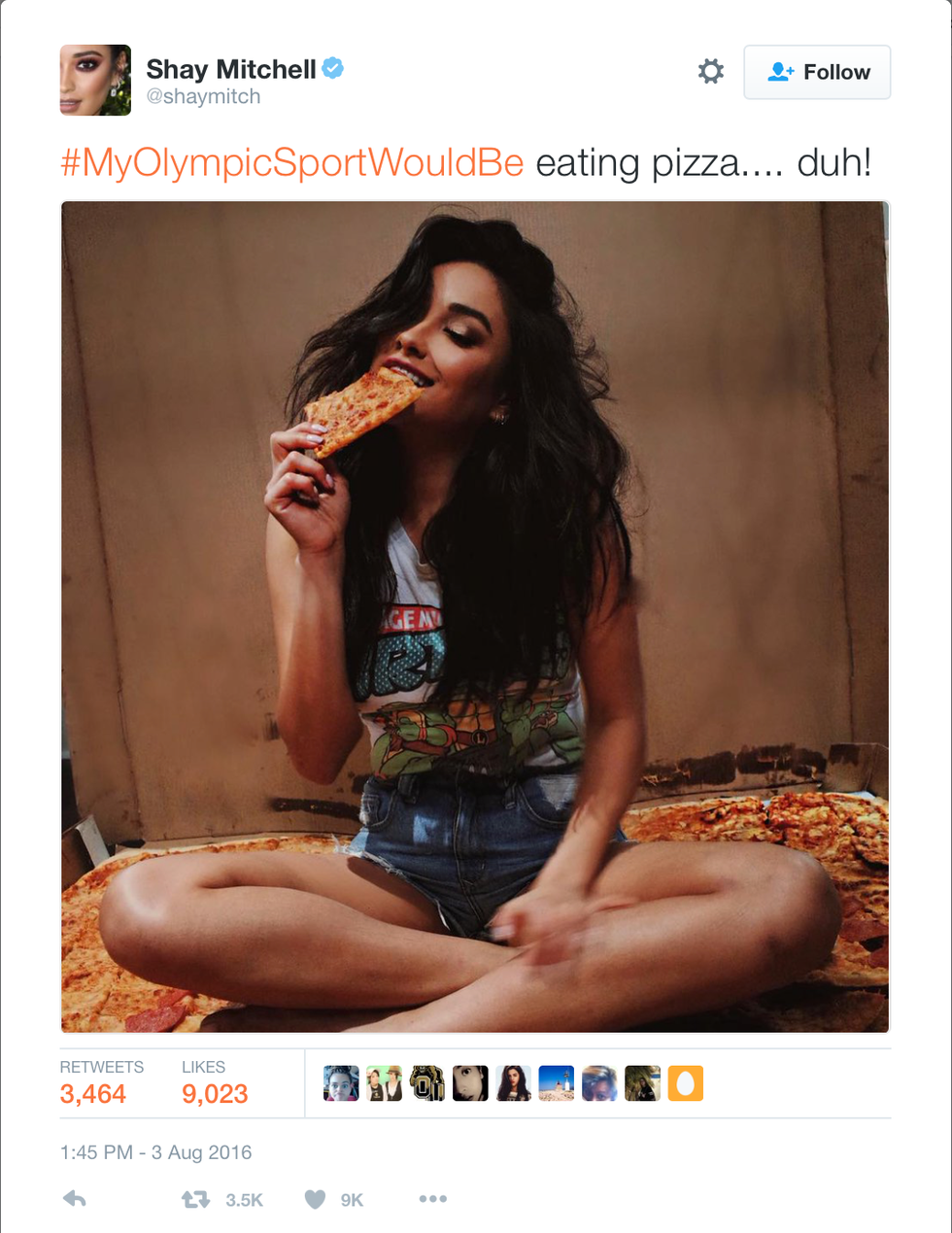Open the pizza photo attachment

click(475, 617)
